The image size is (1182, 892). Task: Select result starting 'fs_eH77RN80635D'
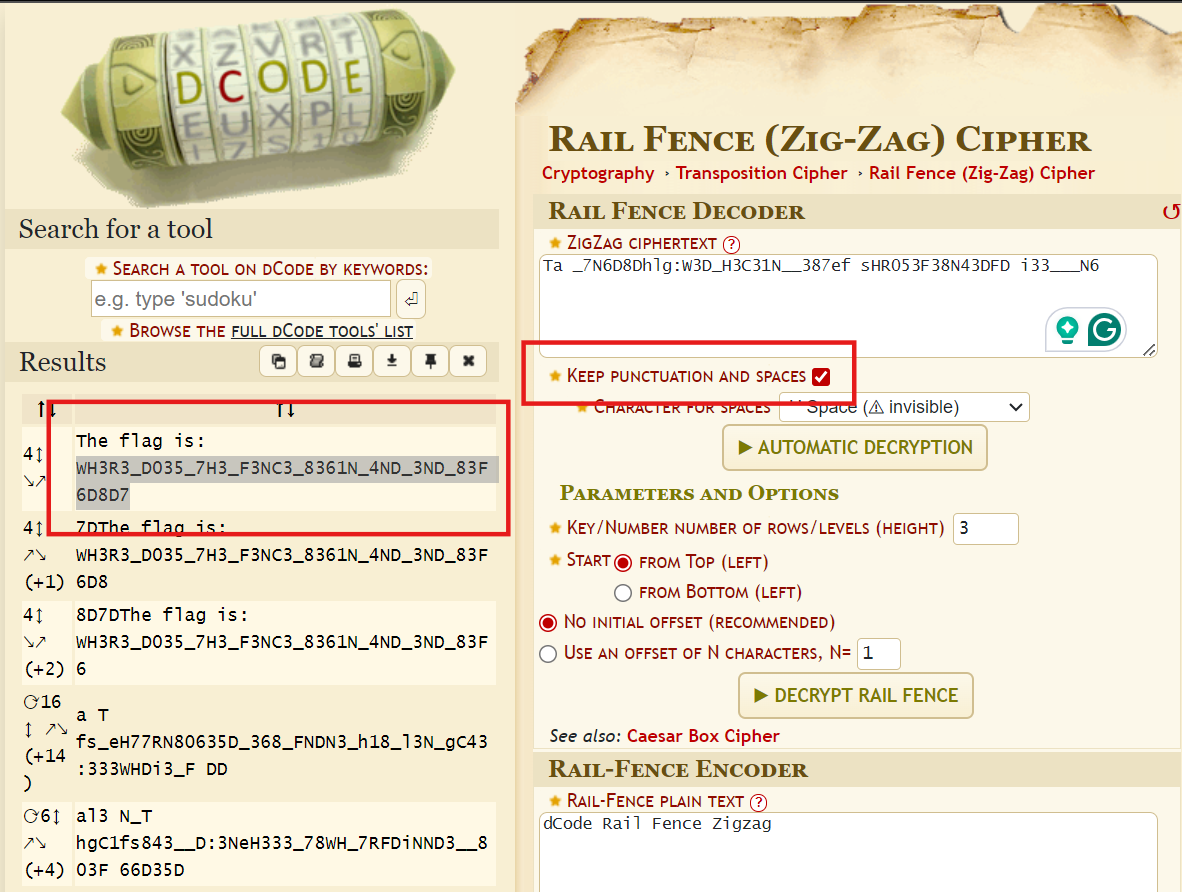tap(285, 742)
